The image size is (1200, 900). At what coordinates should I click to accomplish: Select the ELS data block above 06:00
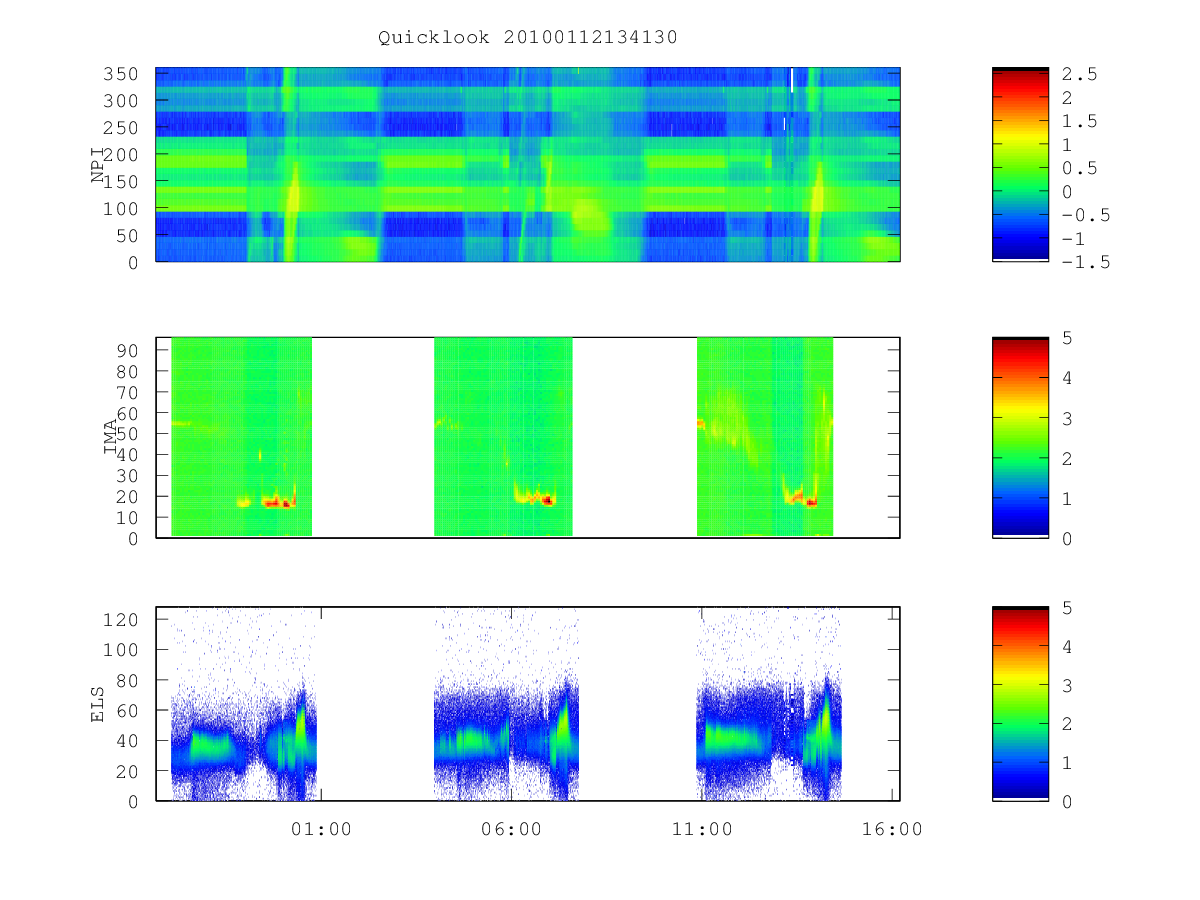[506, 704]
